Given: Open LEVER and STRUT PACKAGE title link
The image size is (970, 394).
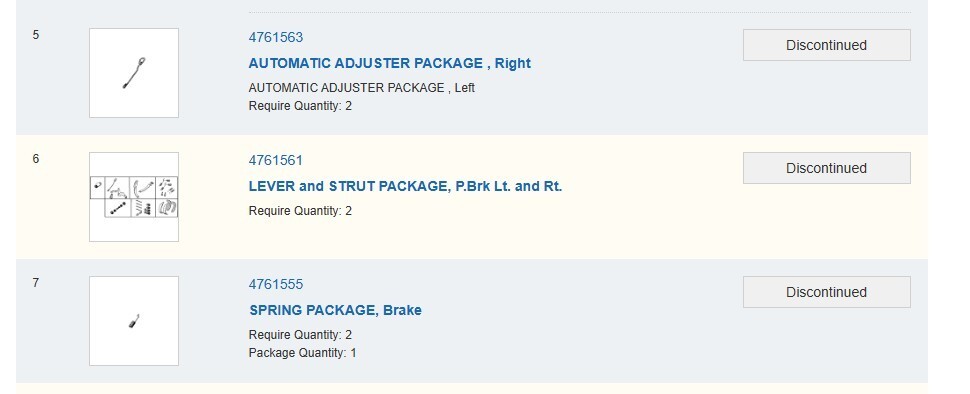Looking at the screenshot, I should pyautogui.click(x=405, y=186).
